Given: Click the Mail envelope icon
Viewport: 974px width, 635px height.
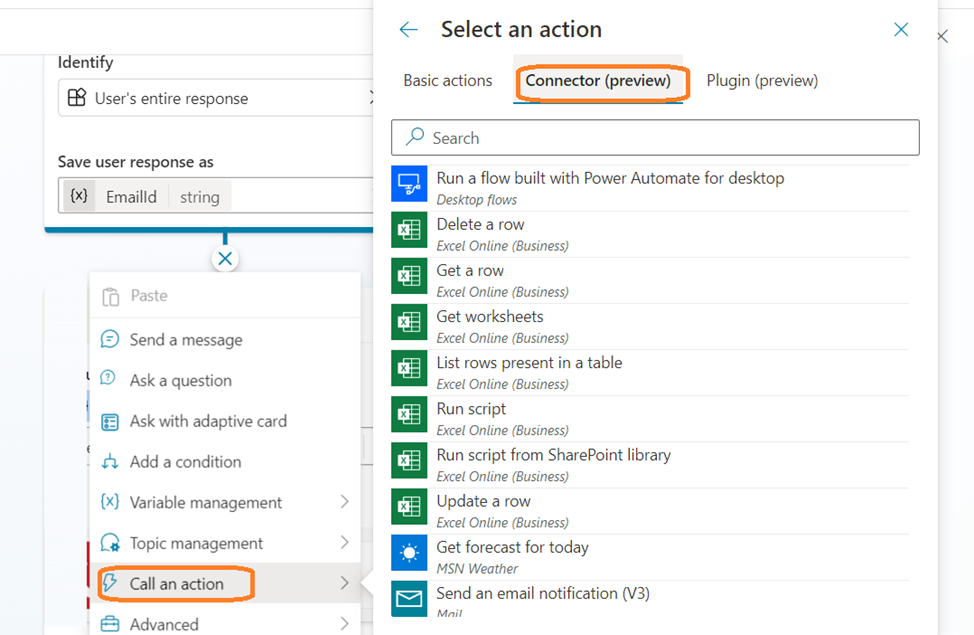Looking at the screenshot, I should coord(409,599).
